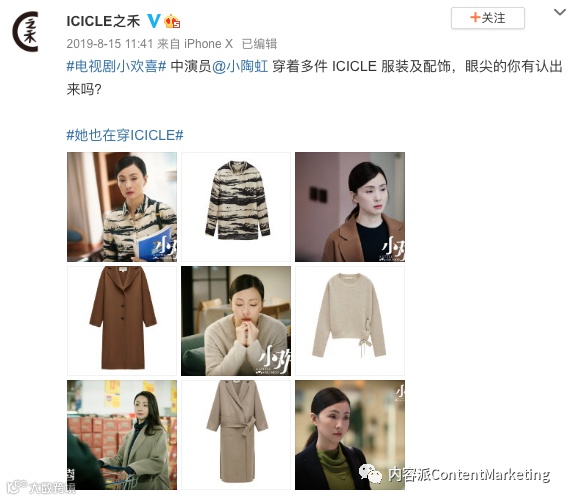
Task: Open hashtag #电视剧小欢喜# link
Action: point(116,67)
